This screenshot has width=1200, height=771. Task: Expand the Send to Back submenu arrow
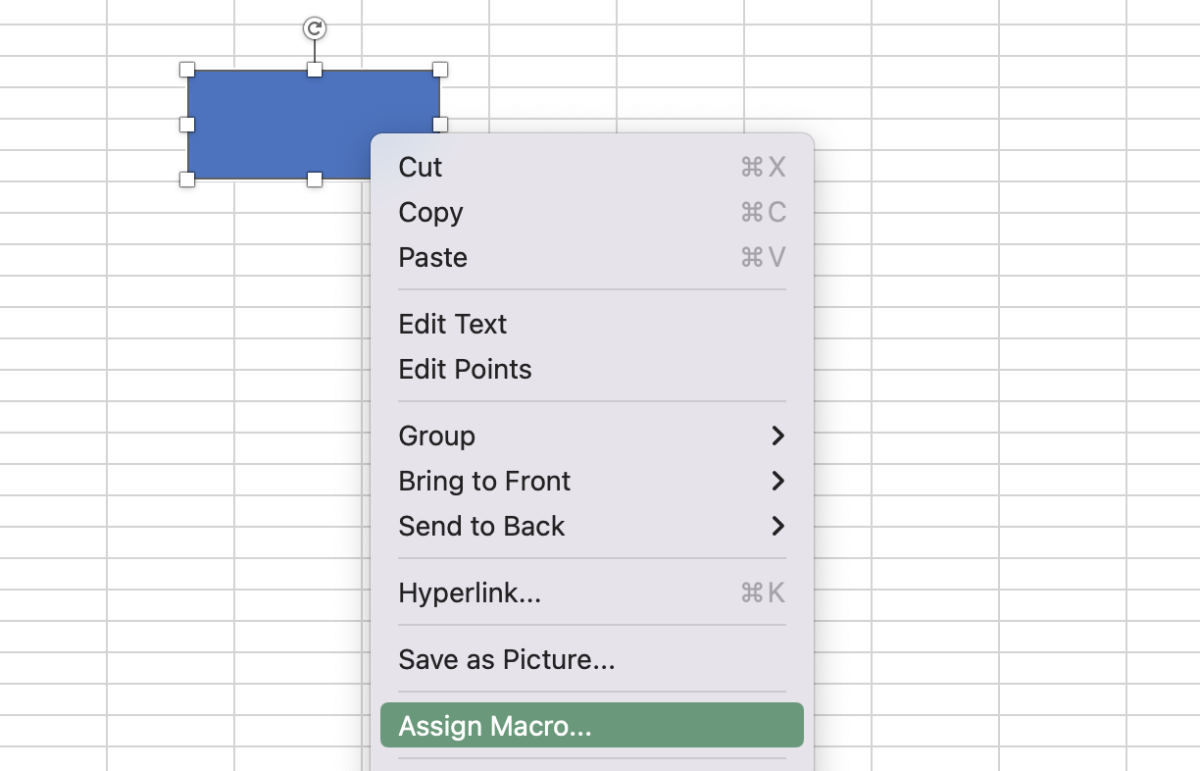778,526
